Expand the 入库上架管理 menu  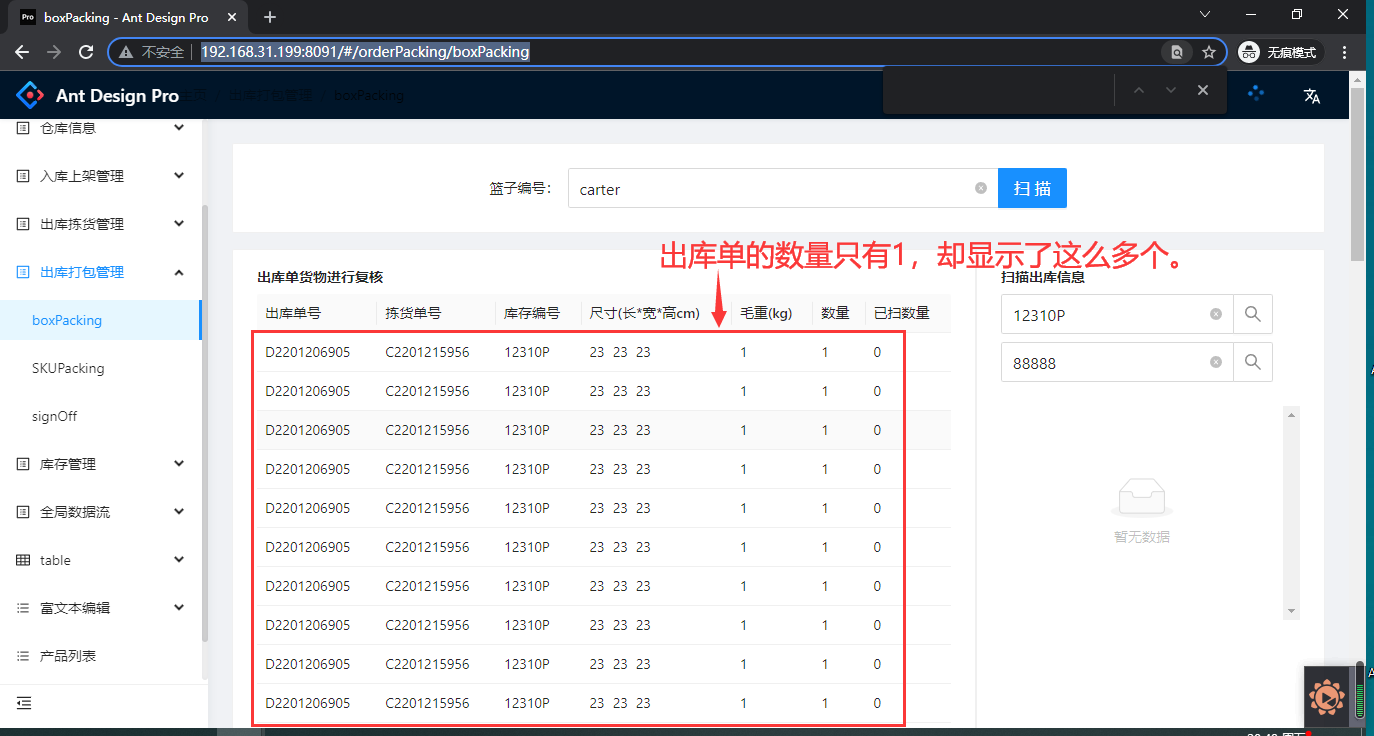coord(100,176)
